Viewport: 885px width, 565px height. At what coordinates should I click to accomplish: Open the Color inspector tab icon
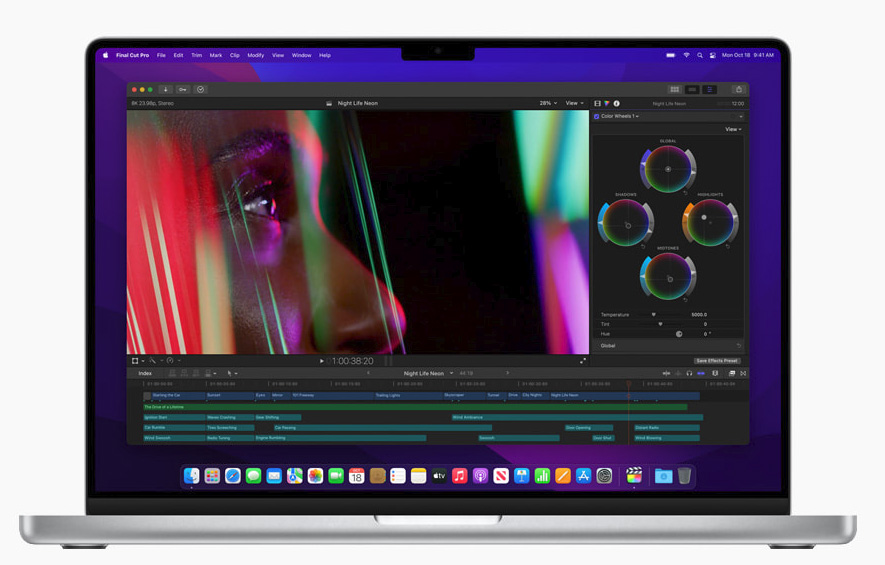pyautogui.click(x=607, y=103)
